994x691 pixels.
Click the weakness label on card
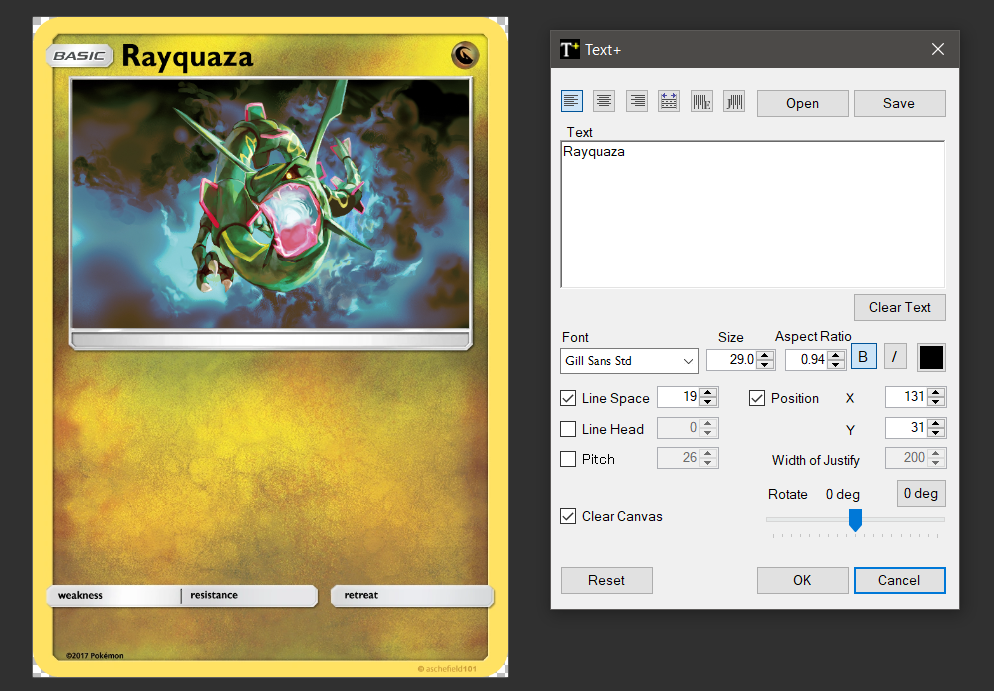tap(80, 595)
